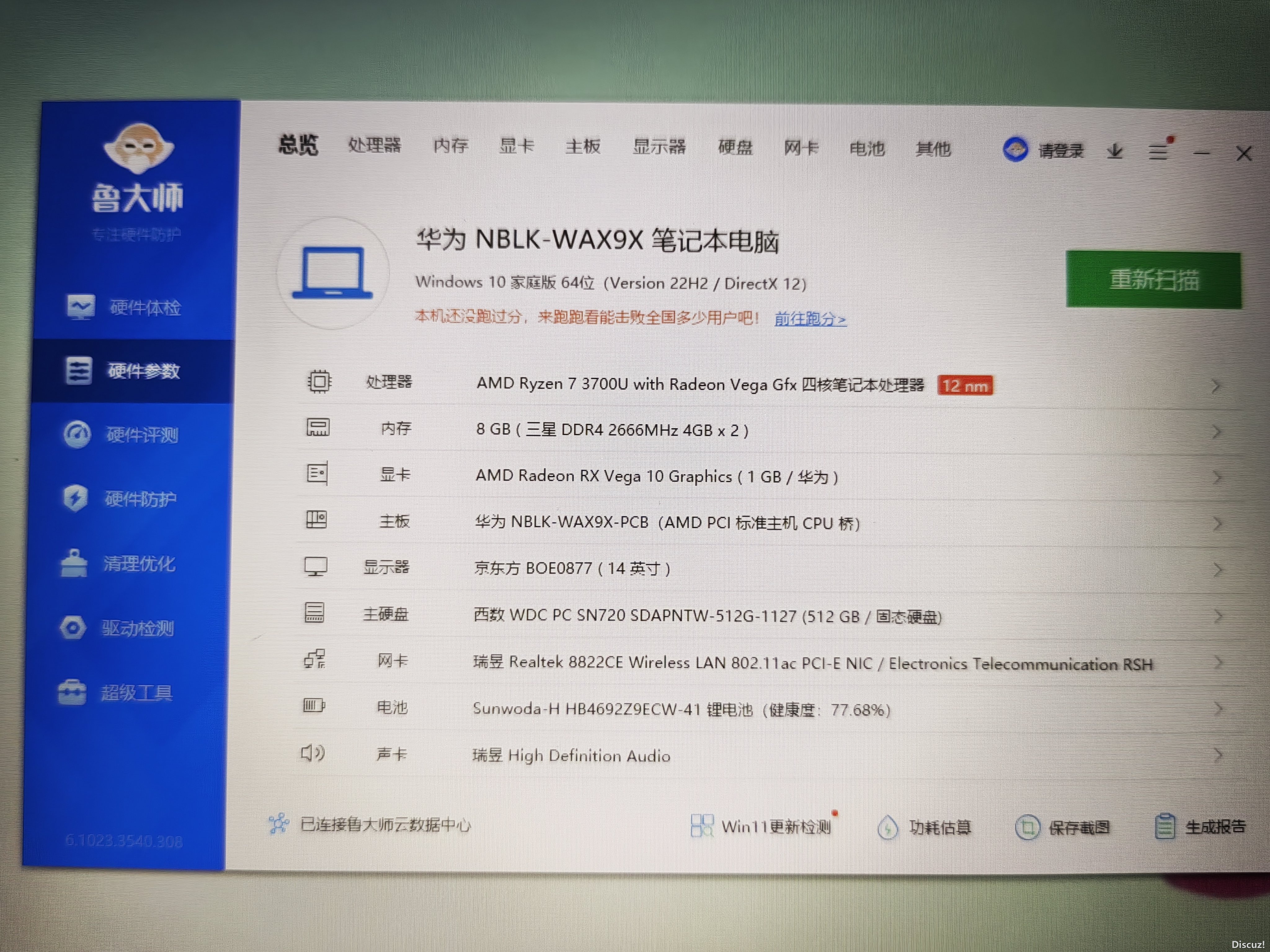Click the 电池 battery row icon
1270x952 pixels.
pos(313,706)
